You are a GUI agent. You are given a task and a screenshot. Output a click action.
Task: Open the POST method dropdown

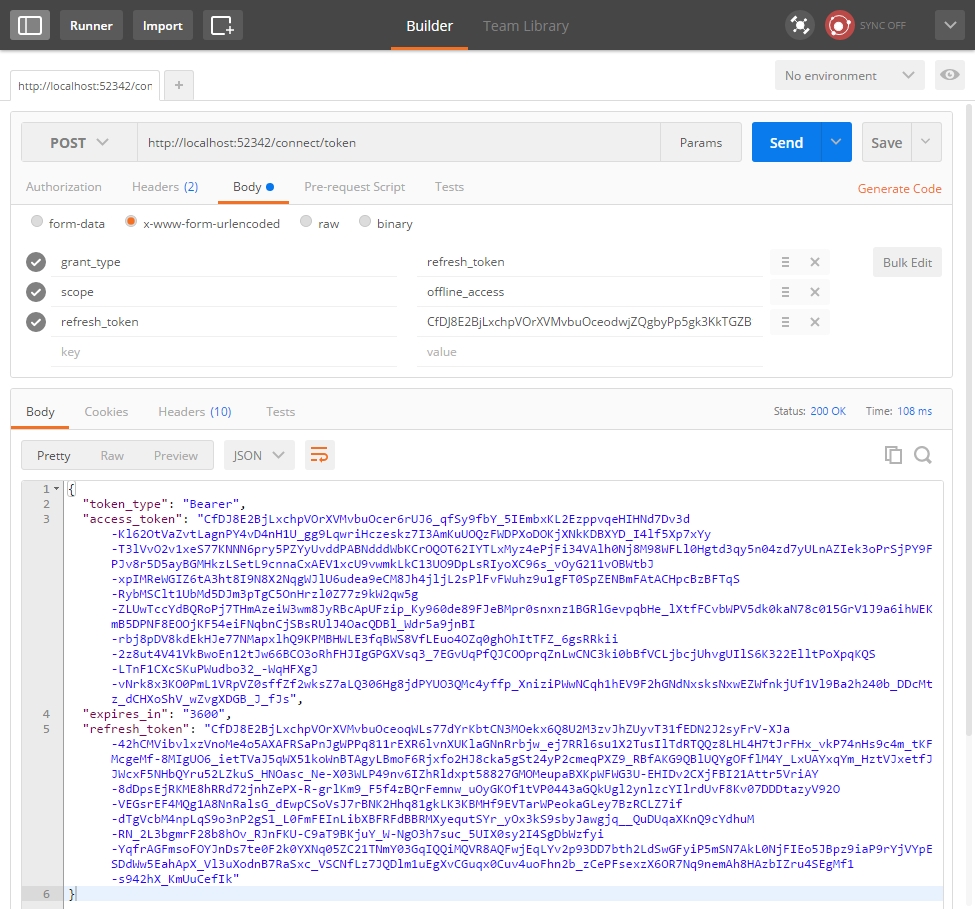click(80, 143)
